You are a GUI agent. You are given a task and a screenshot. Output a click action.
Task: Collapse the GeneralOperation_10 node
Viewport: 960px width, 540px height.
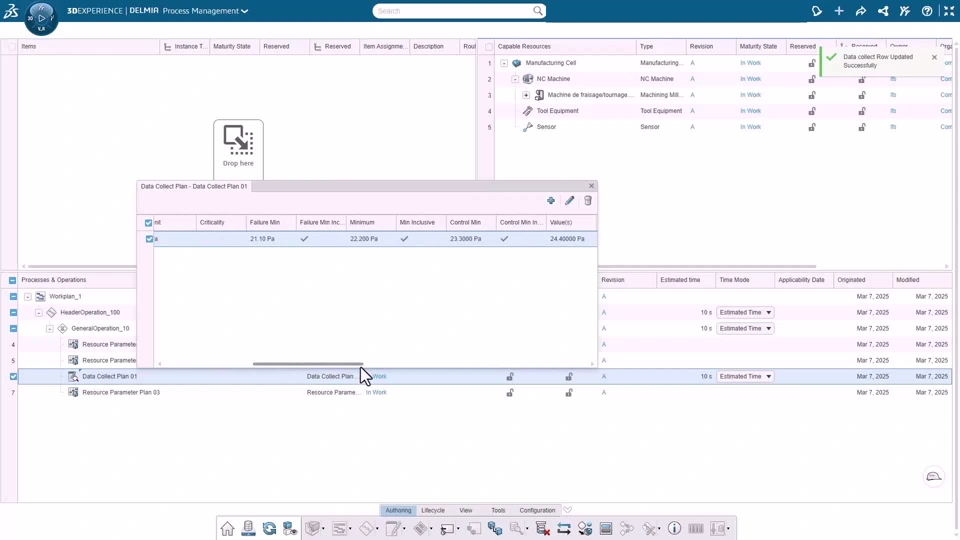(x=50, y=328)
